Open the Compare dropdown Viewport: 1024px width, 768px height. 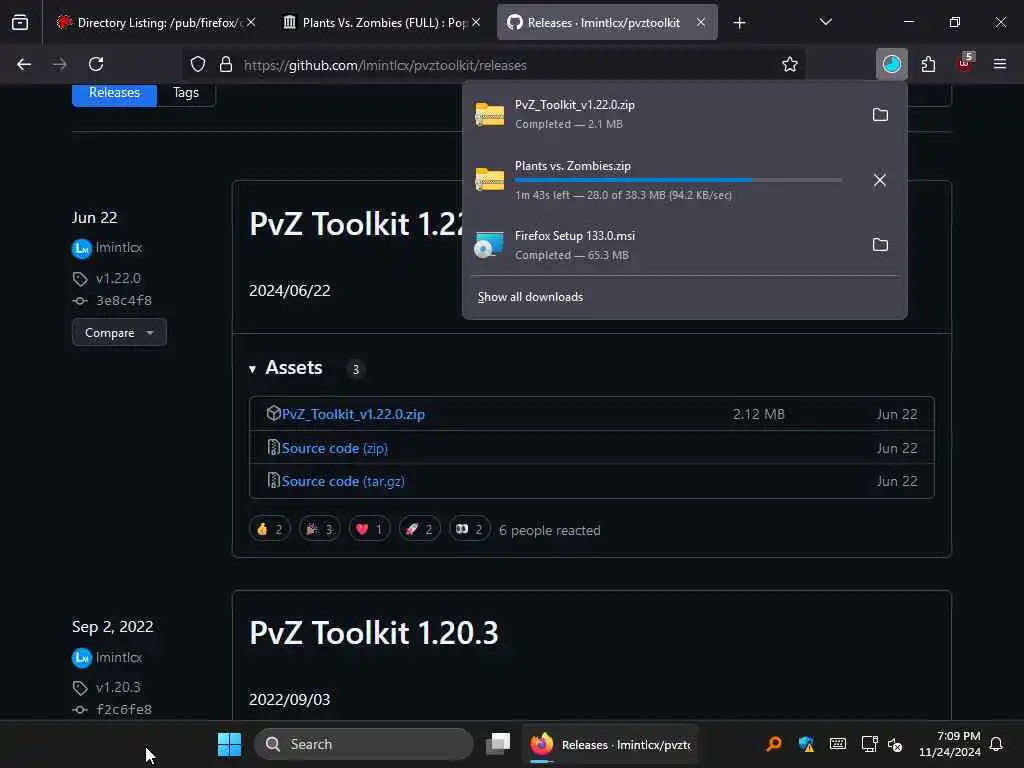pyautogui.click(x=119, y=332)
